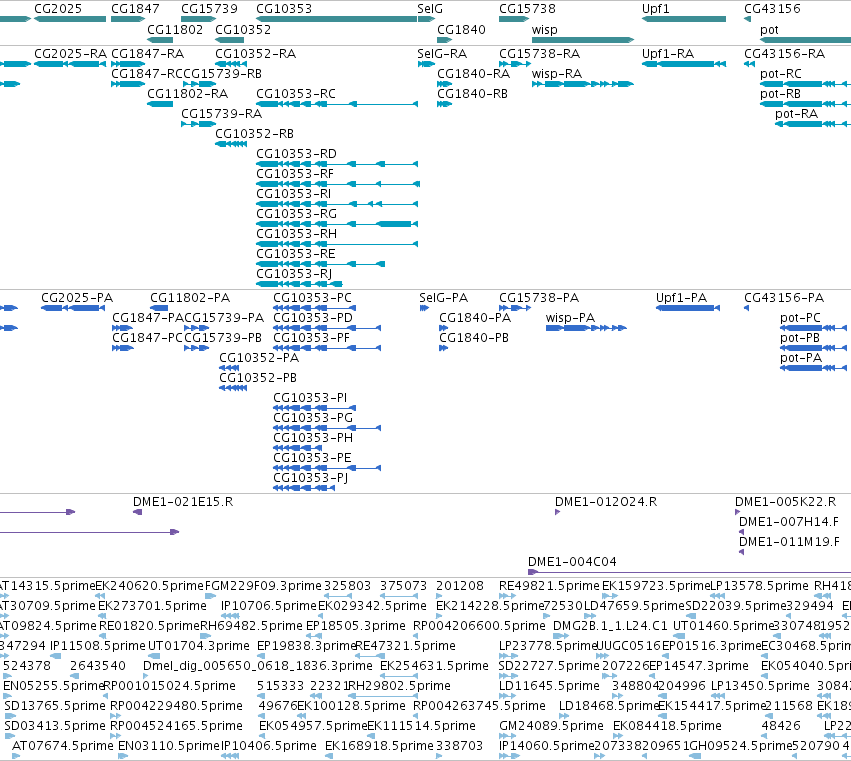Click transcript Upf1-RA label
Image resolution: width=851 pixels, height=761 pixels.
coord(668,54)
